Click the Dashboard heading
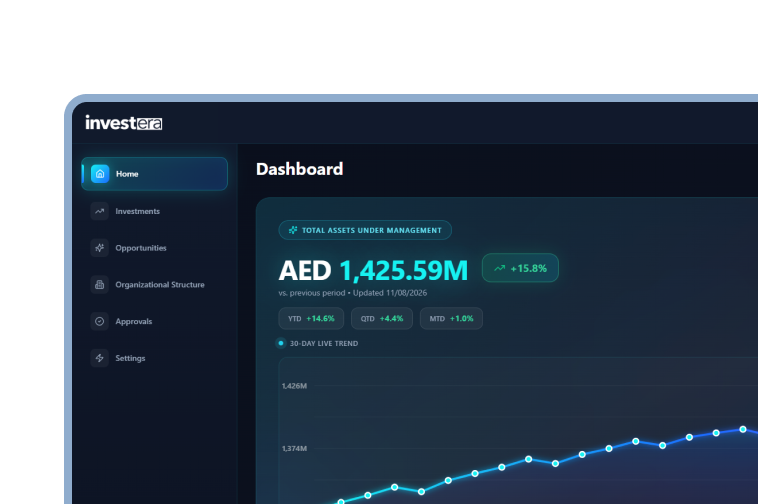 pyautogui.click(x=300, y=169)
